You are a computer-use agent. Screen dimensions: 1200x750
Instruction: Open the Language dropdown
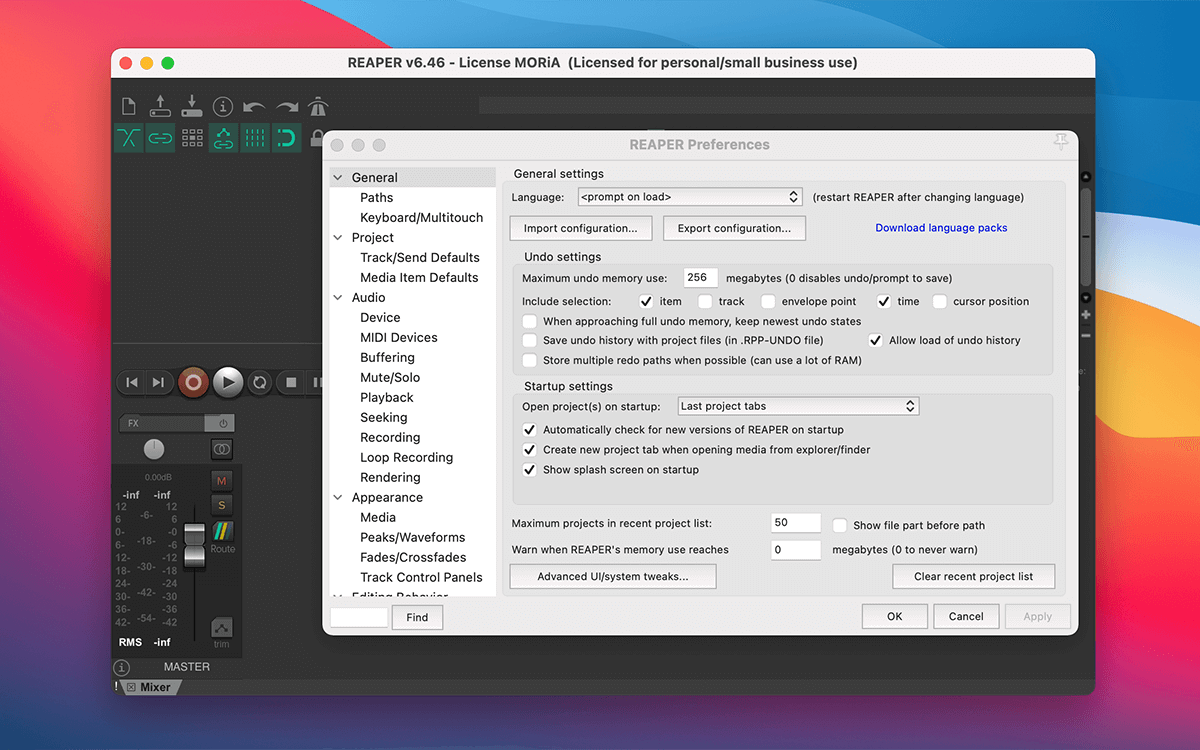[690, 197]
